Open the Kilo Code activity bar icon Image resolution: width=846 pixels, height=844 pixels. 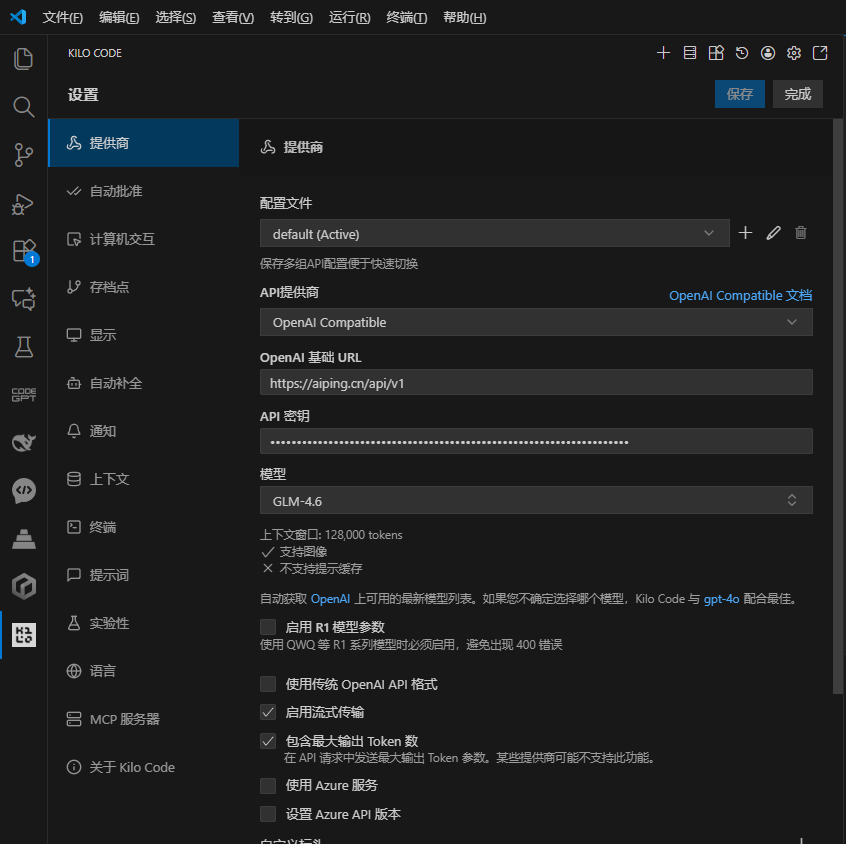23,635
